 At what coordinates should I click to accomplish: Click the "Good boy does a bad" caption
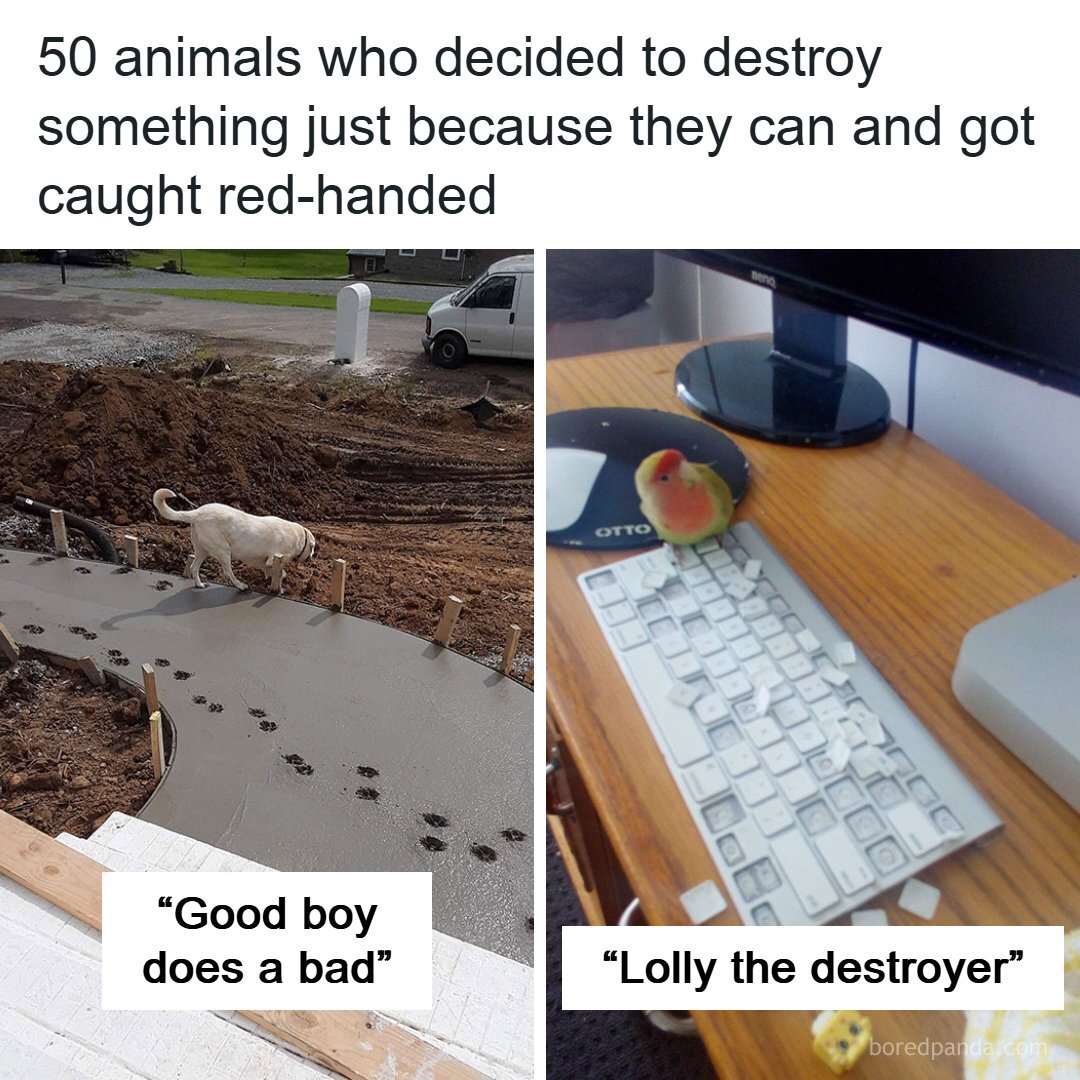[267, 940]
